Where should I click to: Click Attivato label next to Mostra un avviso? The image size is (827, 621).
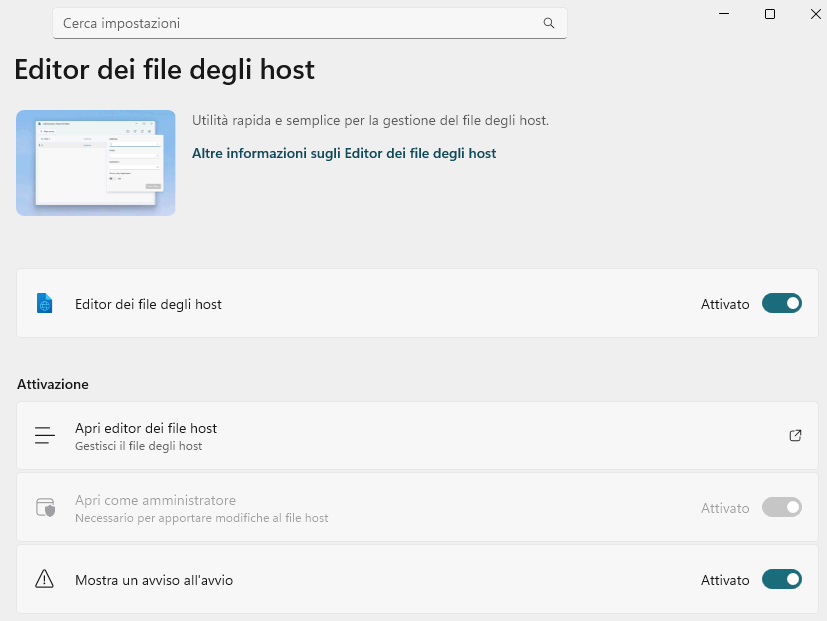pos(725,580)
